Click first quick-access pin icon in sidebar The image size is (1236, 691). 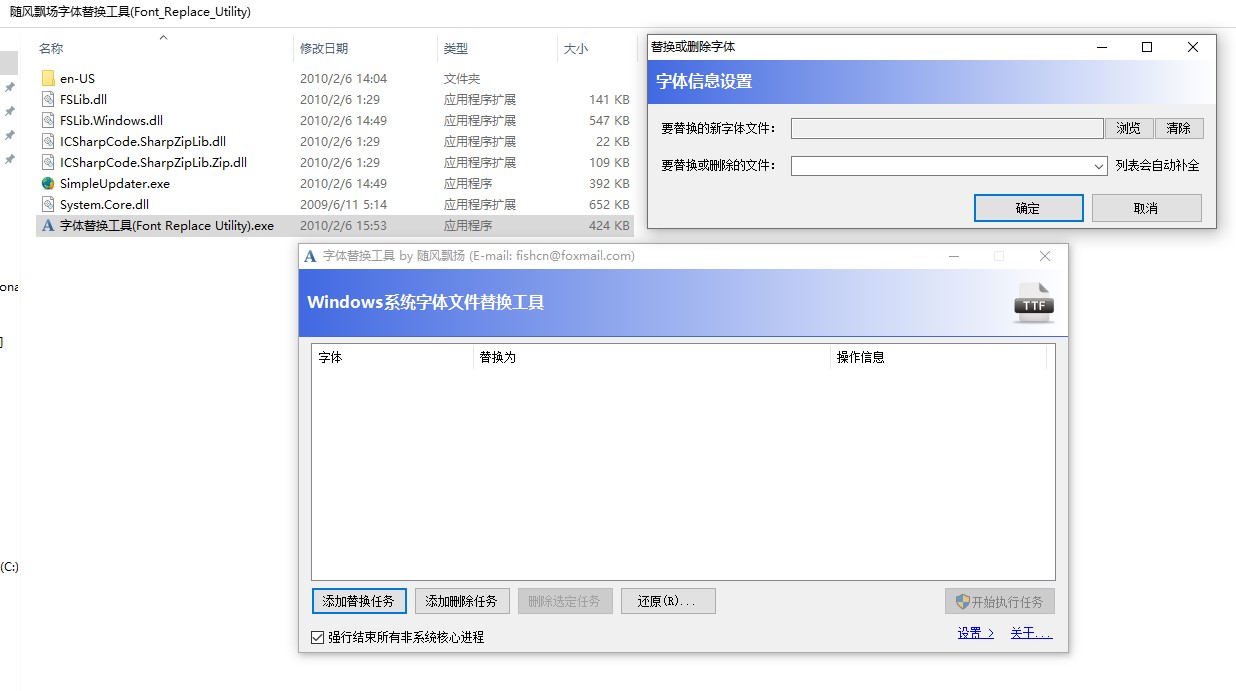pos(10,87)
